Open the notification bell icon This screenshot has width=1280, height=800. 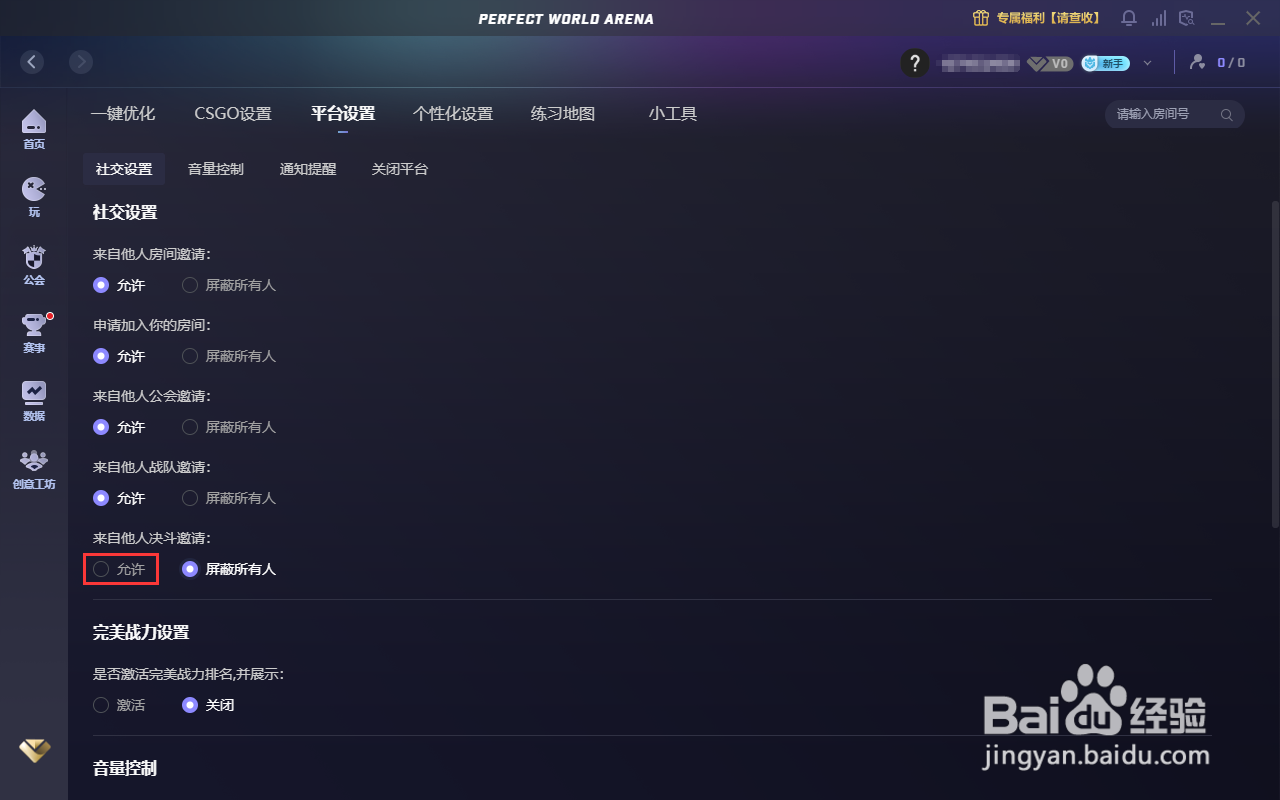[1129, 18]
